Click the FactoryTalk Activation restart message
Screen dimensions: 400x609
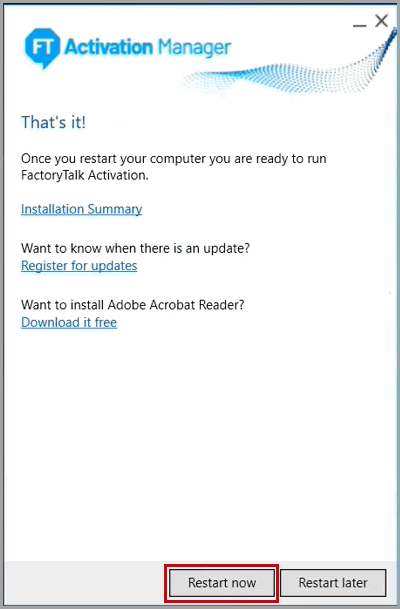click(174, 167)
